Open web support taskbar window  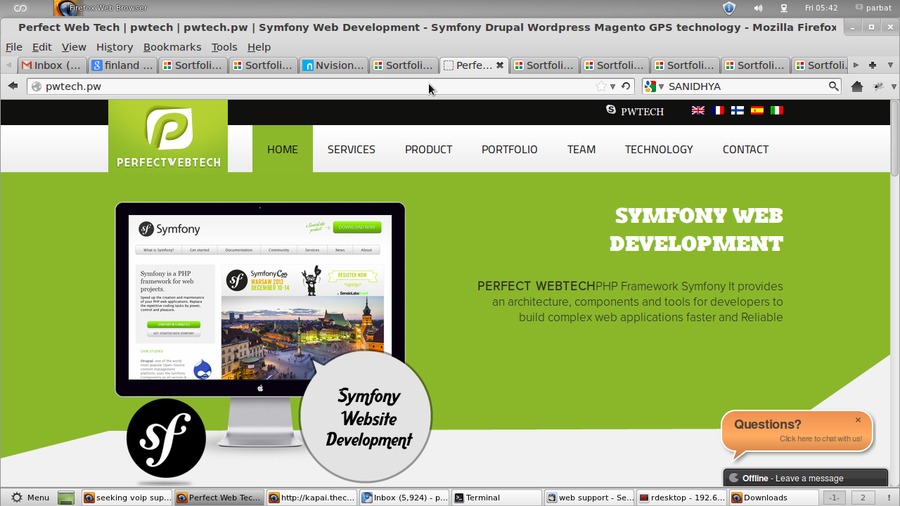tap(589, 497)
